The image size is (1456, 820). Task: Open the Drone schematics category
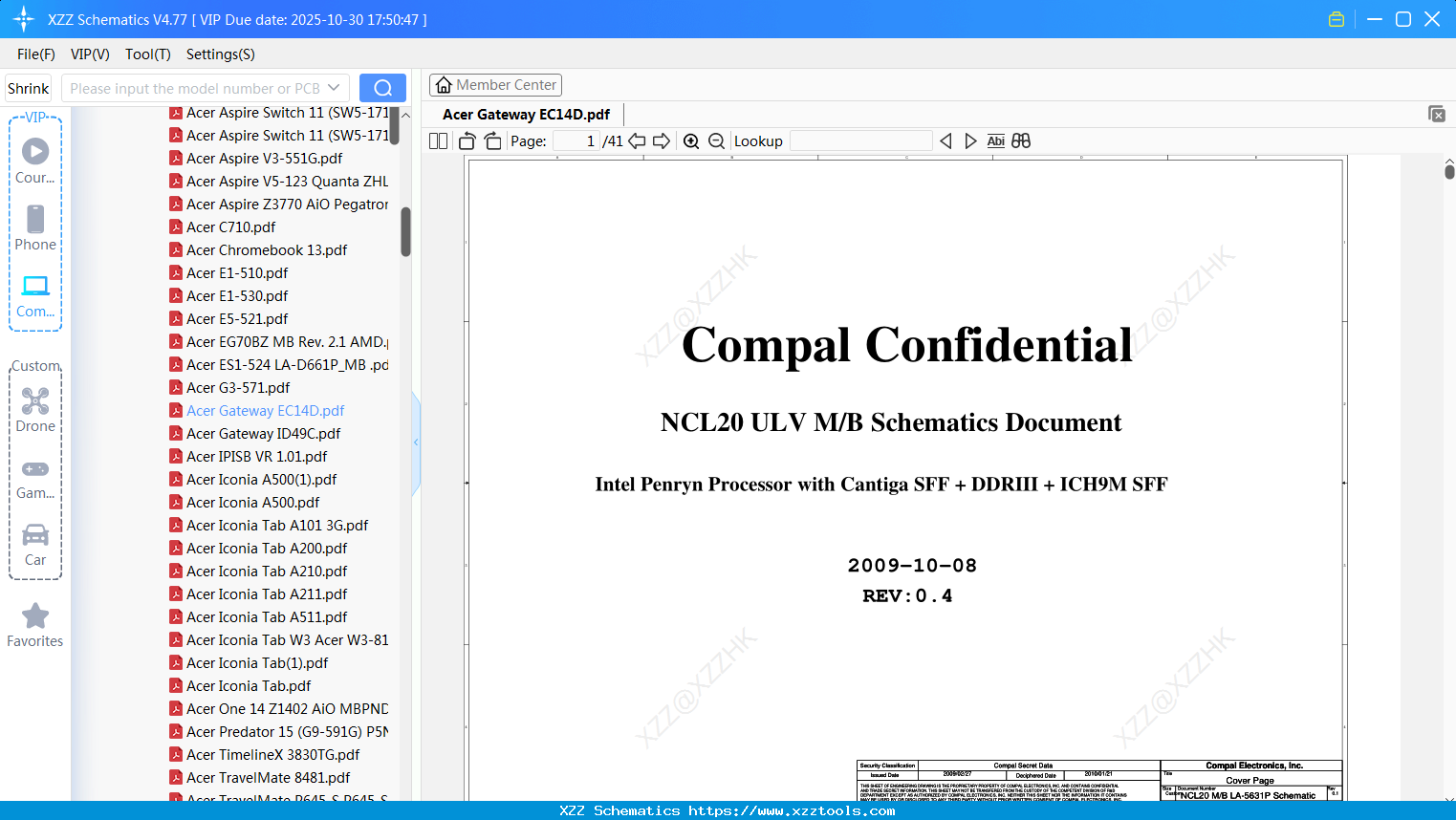tap(35, 410)
